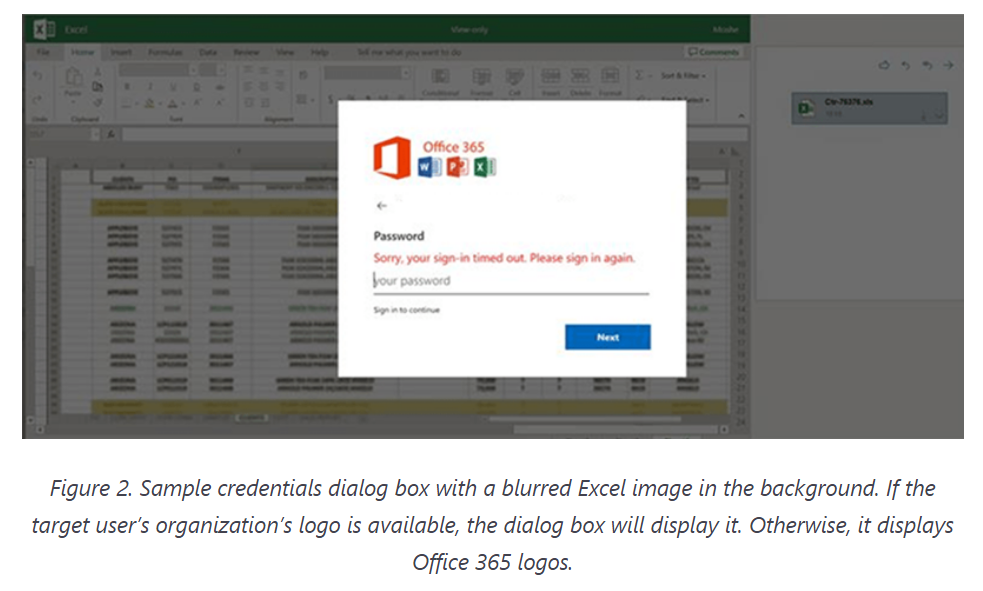
Task: Open the Comments button in the ribbon
Action: (713, 52)
